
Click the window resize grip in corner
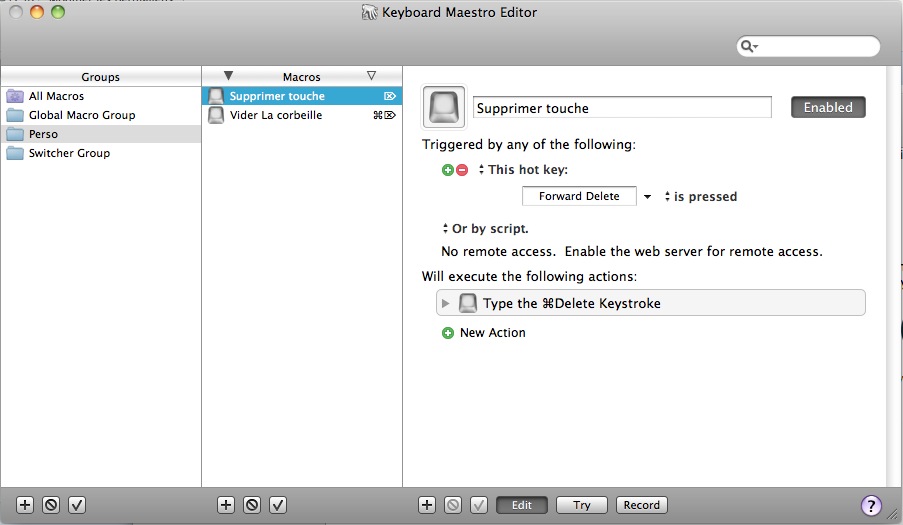pos(892,515)
